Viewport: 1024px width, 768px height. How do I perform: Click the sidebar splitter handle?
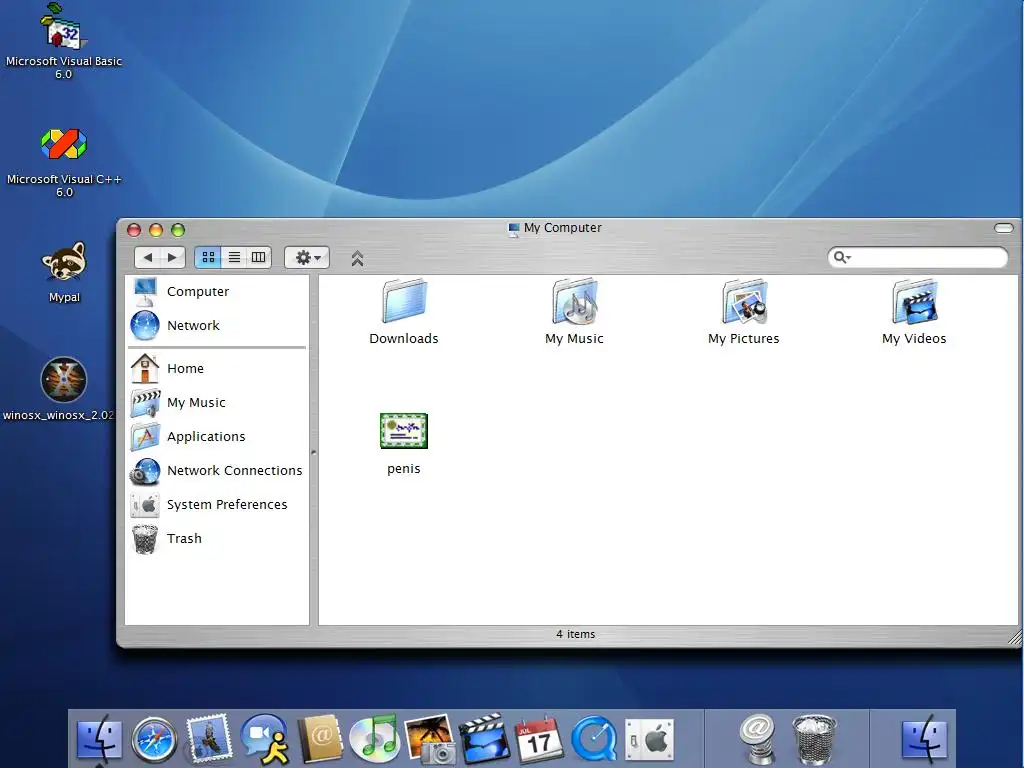pos(313,452)
